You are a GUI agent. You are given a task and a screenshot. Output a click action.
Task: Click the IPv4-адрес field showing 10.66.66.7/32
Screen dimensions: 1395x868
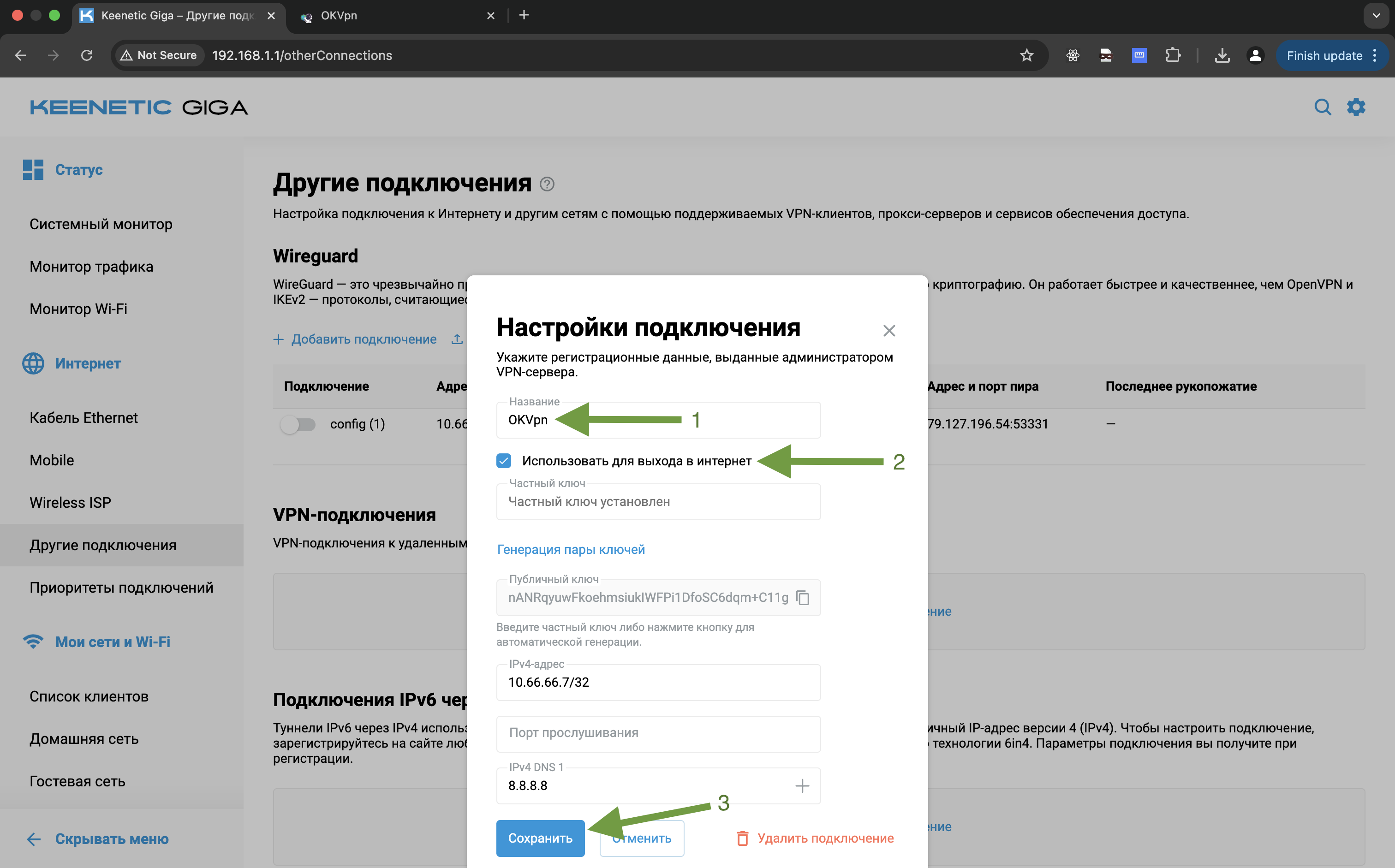(658, 682)
